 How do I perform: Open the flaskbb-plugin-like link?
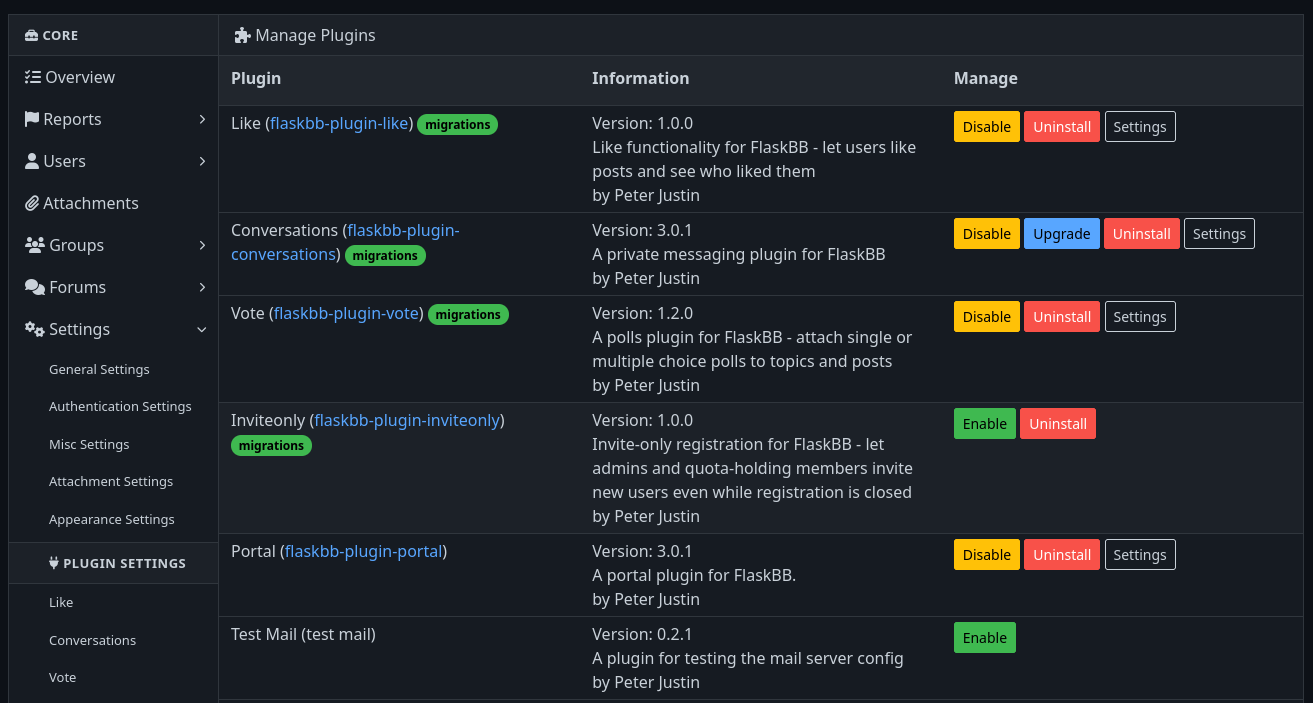pyautogui.click(x=339, y=124)
